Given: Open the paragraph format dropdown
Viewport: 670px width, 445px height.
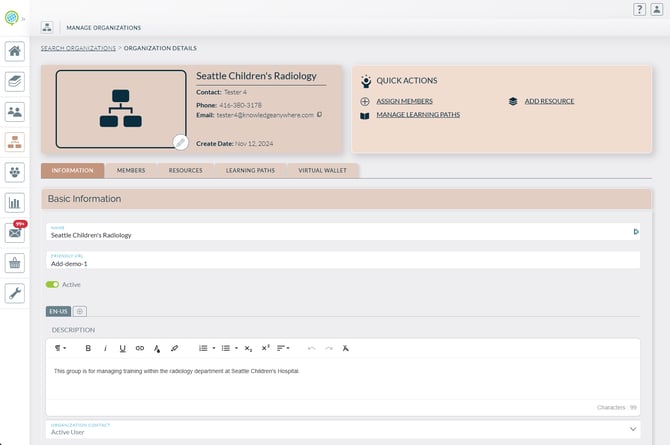Looking at the screenshot, I should [60, 348].
